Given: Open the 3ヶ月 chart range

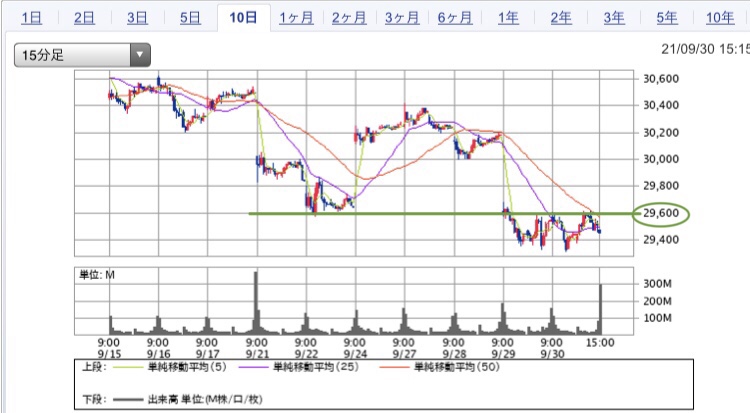Looking at the screenshot, I should pyautogui.click(x=402, y=18).
